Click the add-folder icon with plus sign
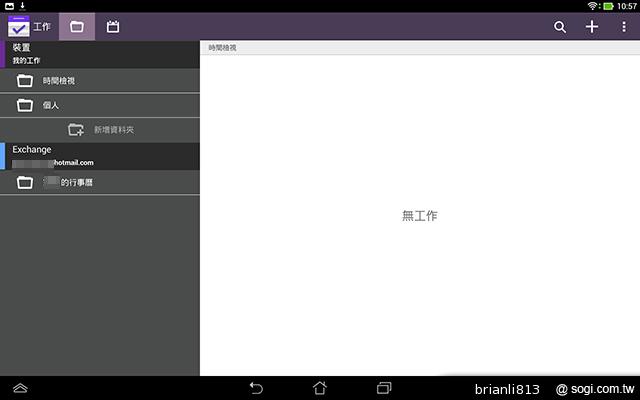The image size is (640, 400). 76,130
